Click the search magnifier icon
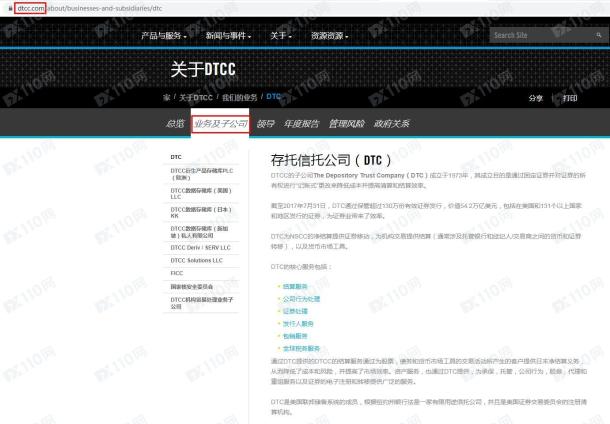 (x=599, y=35)
